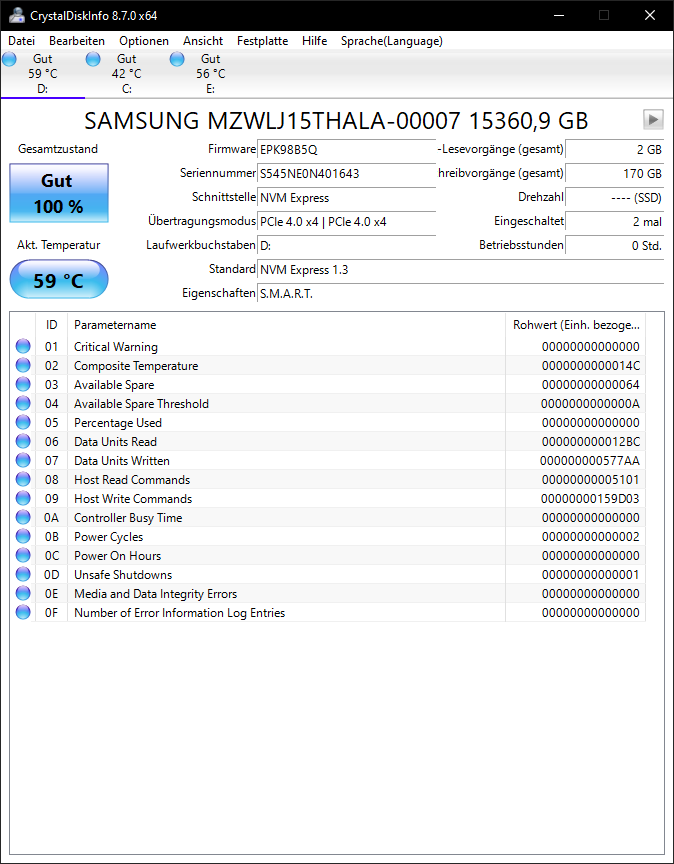Select raw value 000000000012BC
674x864 pixels.
(591, 442)
